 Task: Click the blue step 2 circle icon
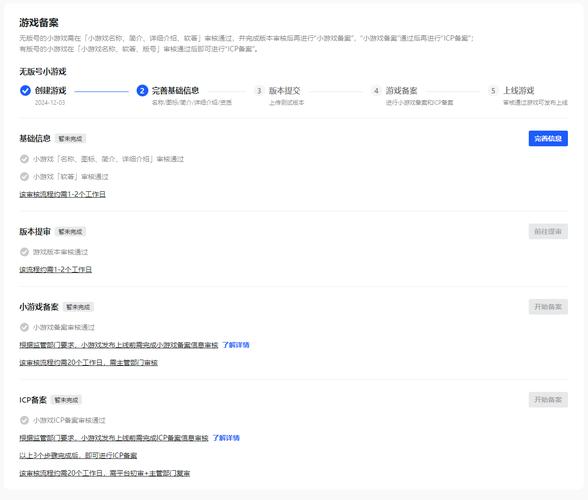point(142,90)
